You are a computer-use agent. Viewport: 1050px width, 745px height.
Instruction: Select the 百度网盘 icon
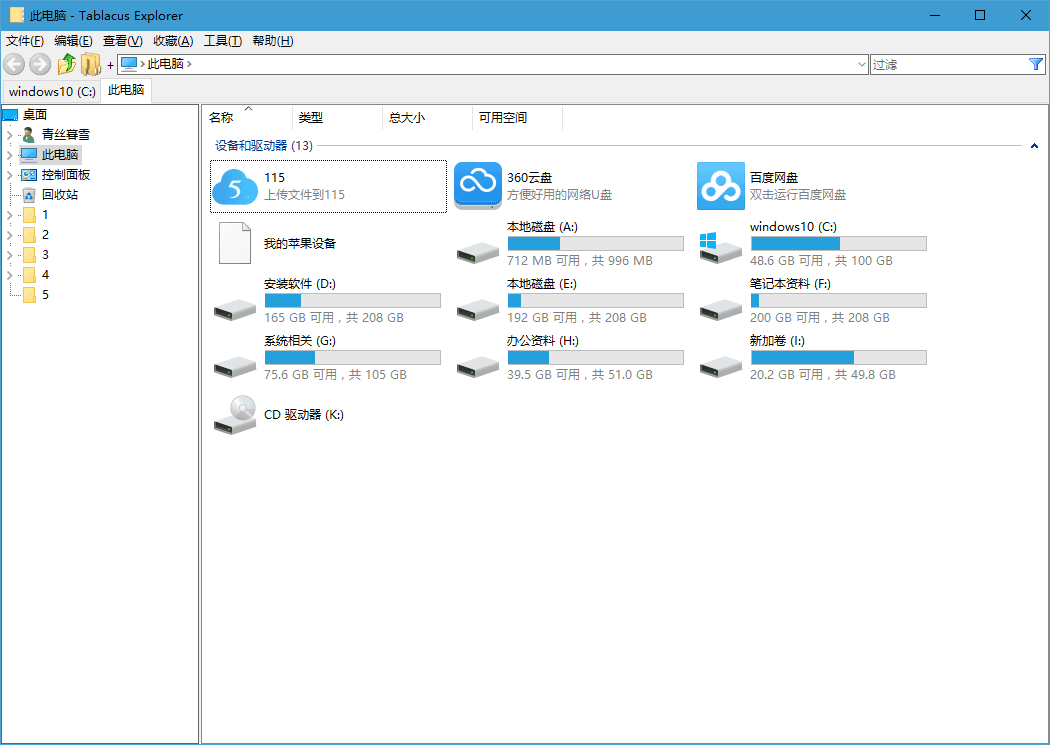[x=721, y=186]
